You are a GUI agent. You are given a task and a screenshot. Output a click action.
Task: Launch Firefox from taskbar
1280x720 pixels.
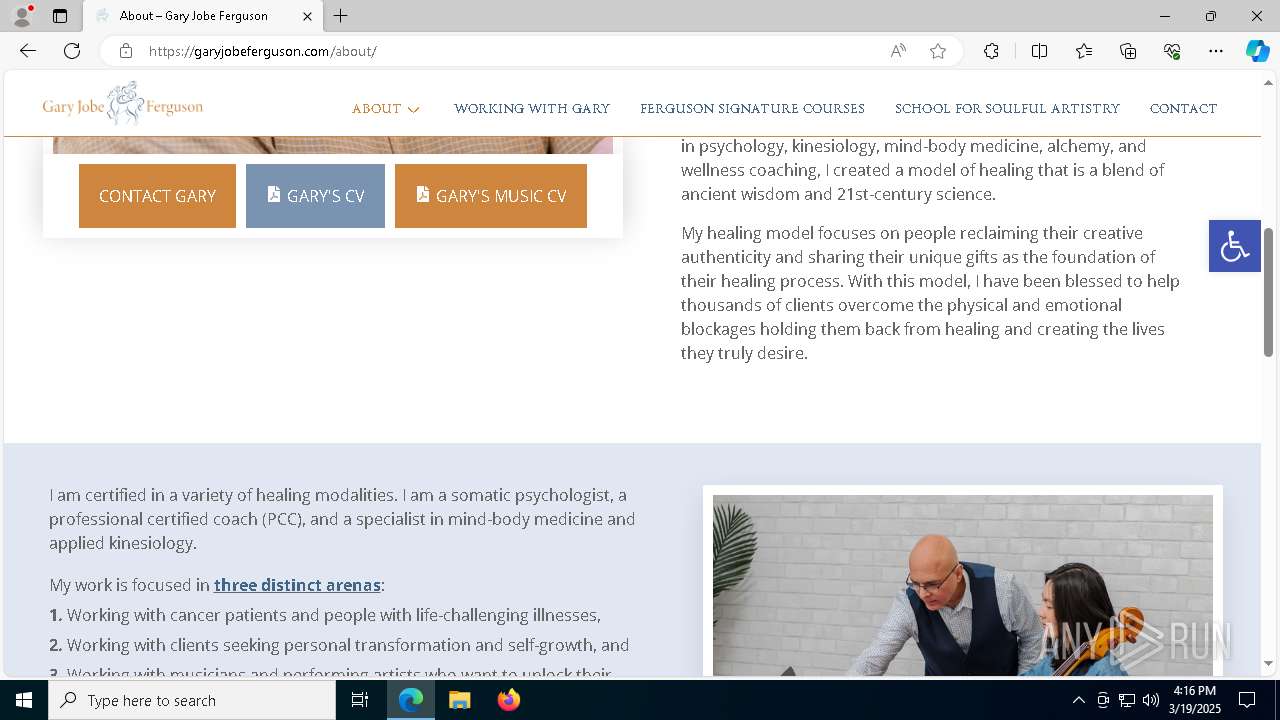coord(509,700)
